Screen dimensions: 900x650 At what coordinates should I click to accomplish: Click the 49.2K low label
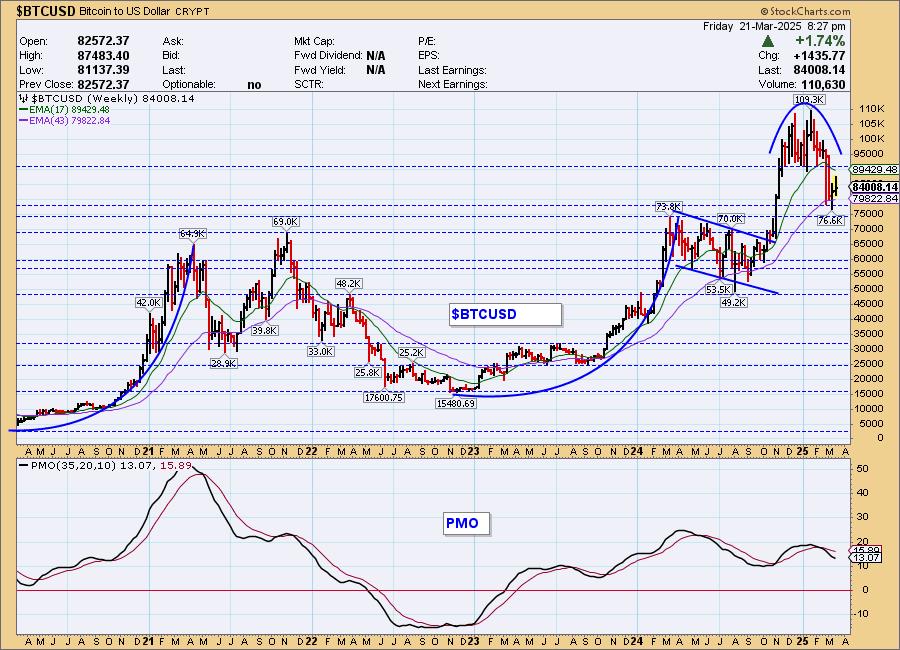point(734,303)
